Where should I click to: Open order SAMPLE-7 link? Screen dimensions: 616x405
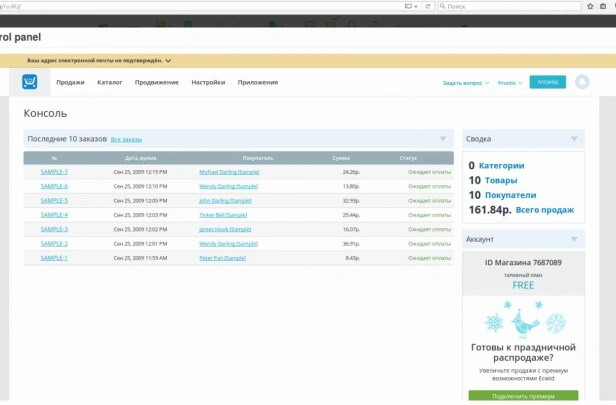54,172
